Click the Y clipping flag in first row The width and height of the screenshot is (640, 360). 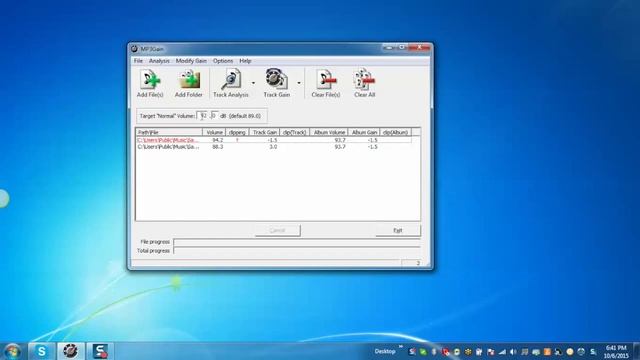(x=237, y=140)
